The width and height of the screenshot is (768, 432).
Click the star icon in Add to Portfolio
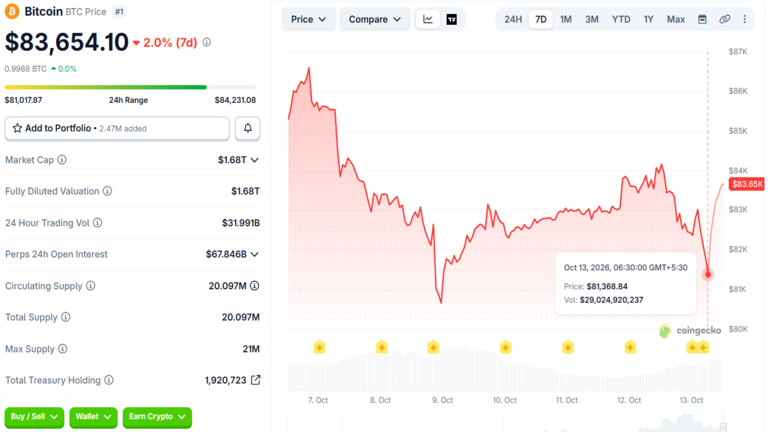tap(17, 128)
